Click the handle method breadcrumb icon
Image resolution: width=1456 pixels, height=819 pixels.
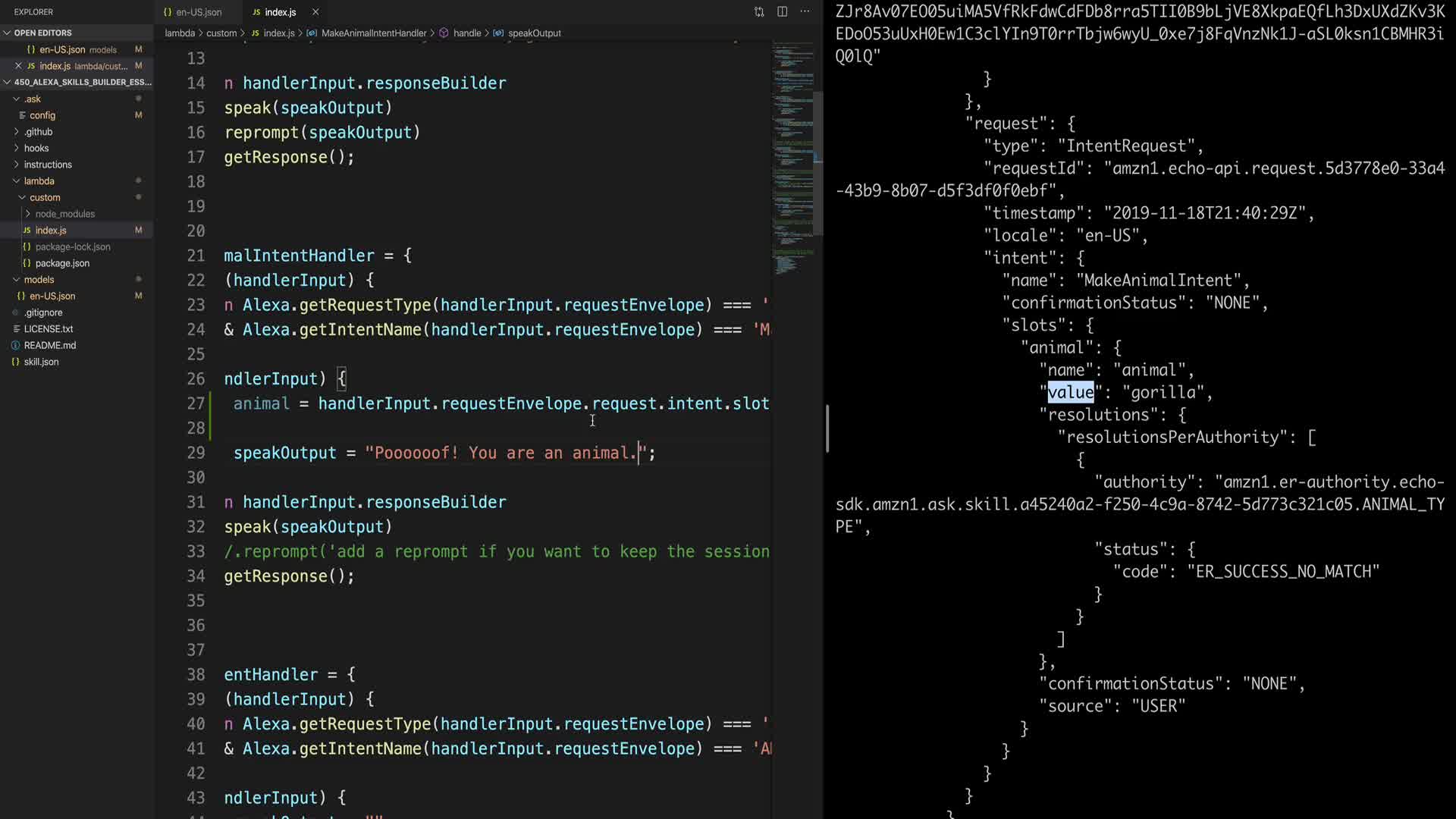(444, 33)
